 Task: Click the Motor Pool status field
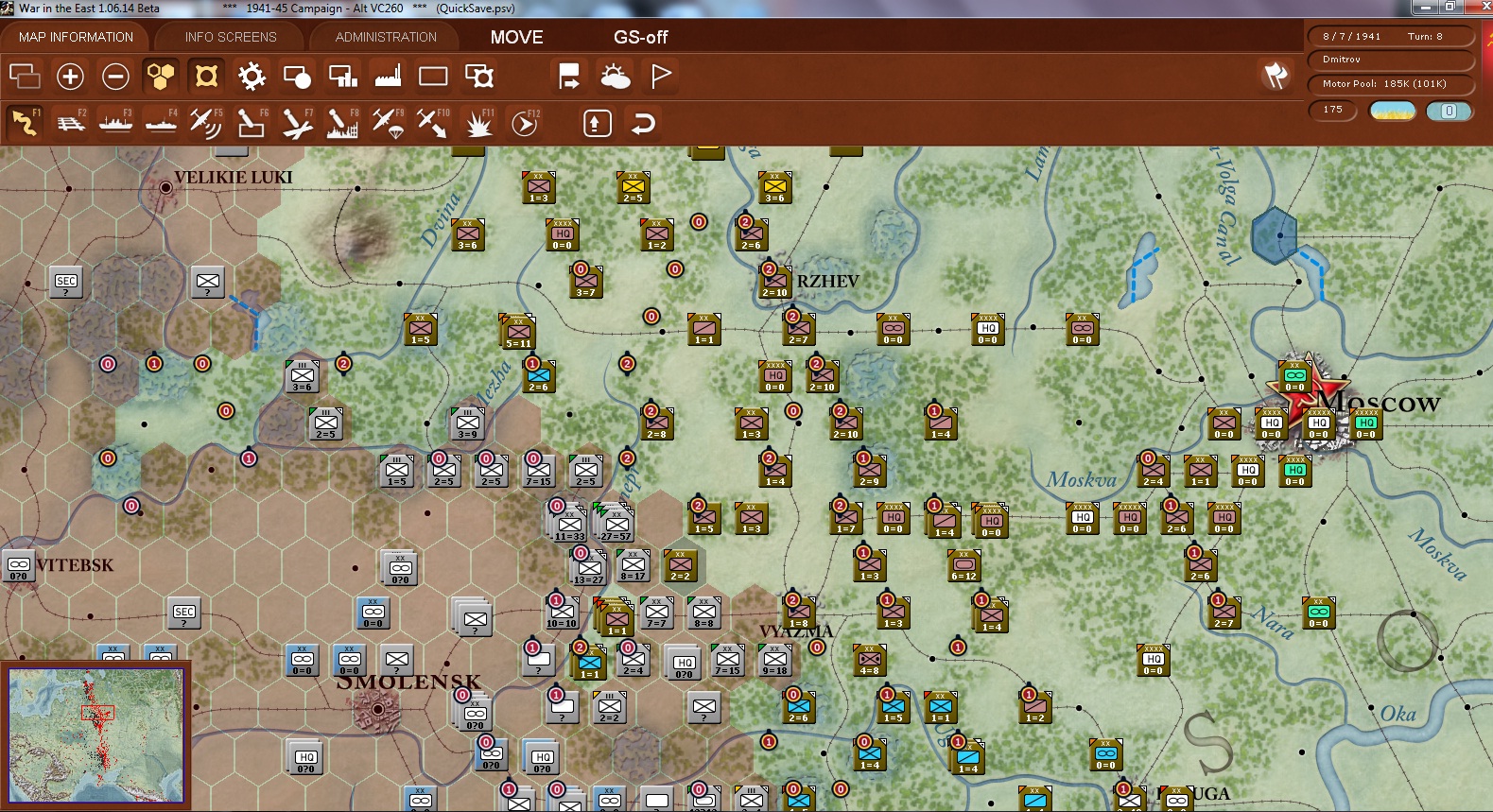(1391, 84)
